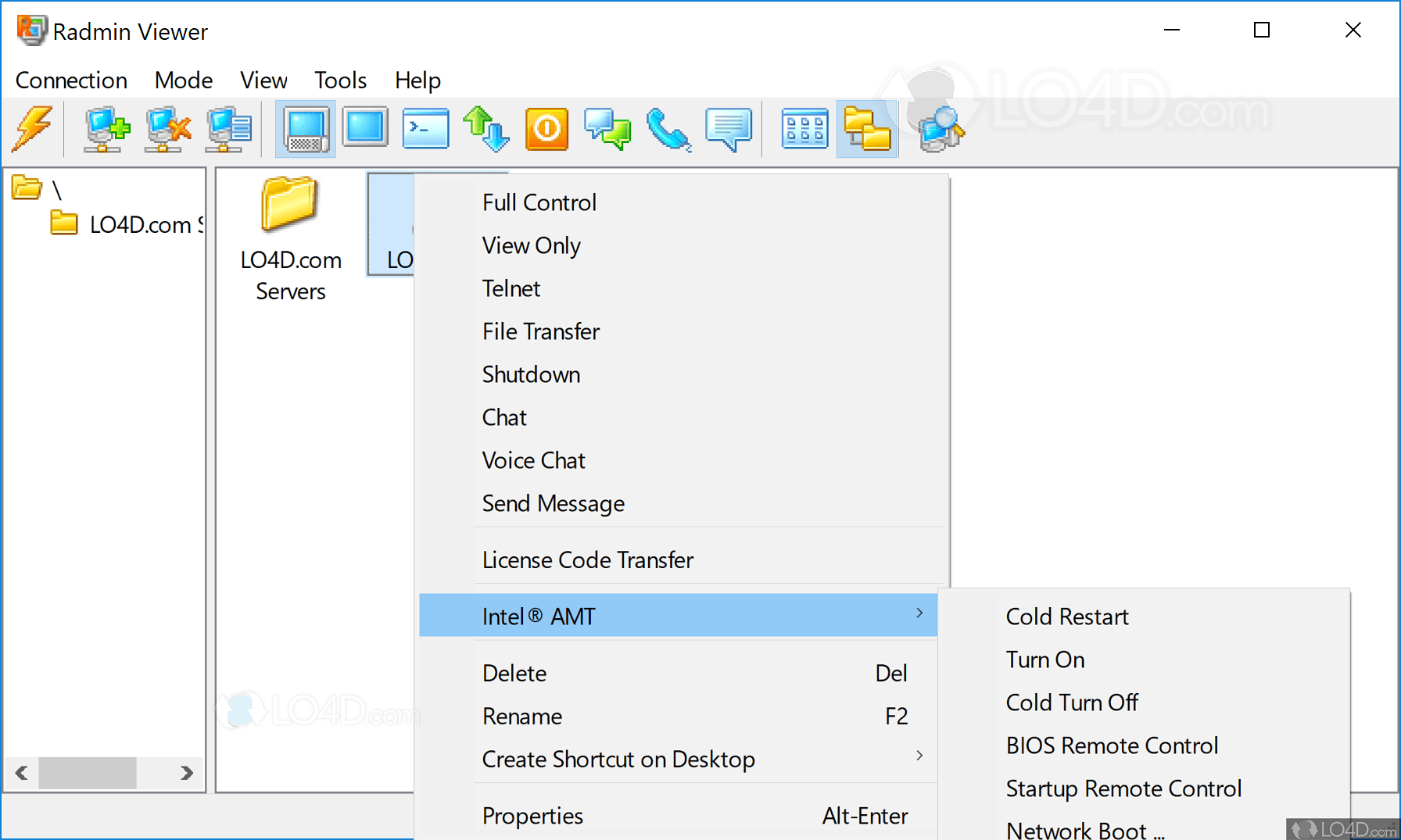This screenshot has width=1401, height=840.
Task: Click the Radmin Viewer title bar icon
Action: (x=31, y=30)
